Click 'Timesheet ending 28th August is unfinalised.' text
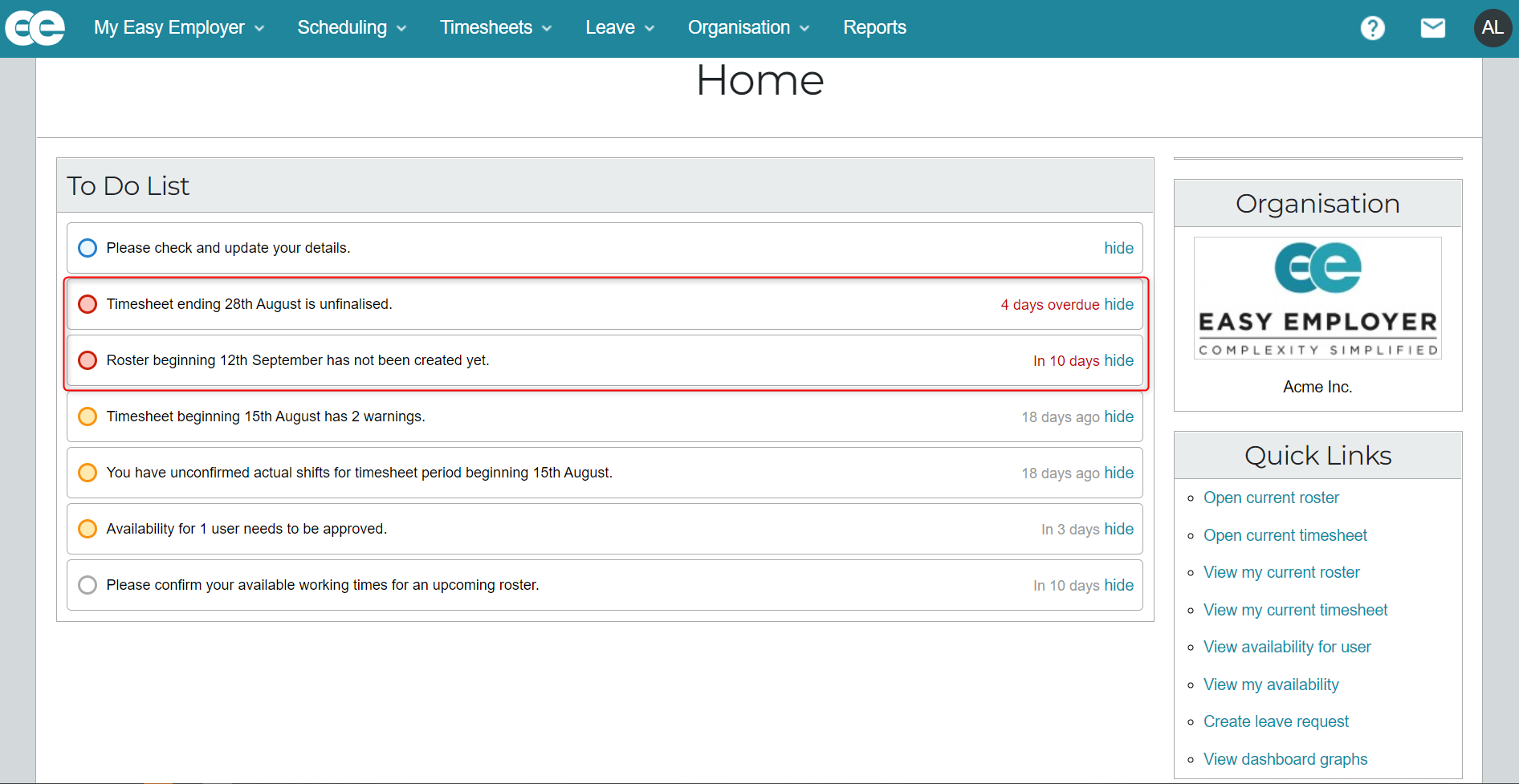The image size is (1519, 784). tap(249, 304)
